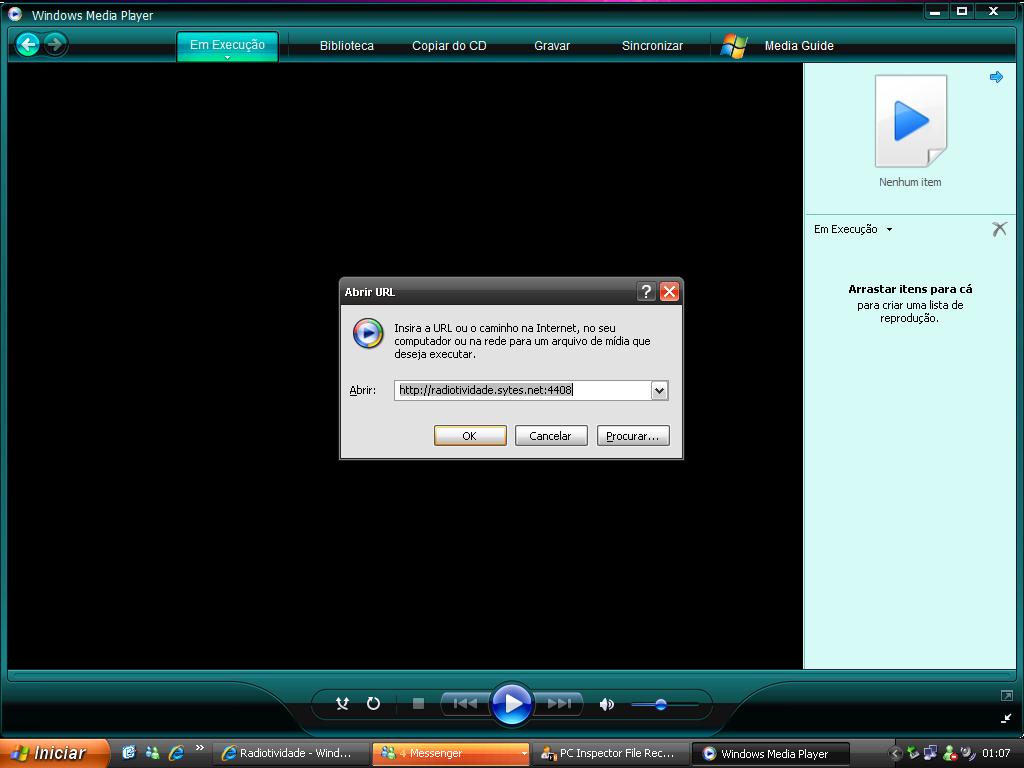Click the back navigation arrow
The height and width of the screenshot is (768, 1024).
pyautogui.click(x=28, y=44)
